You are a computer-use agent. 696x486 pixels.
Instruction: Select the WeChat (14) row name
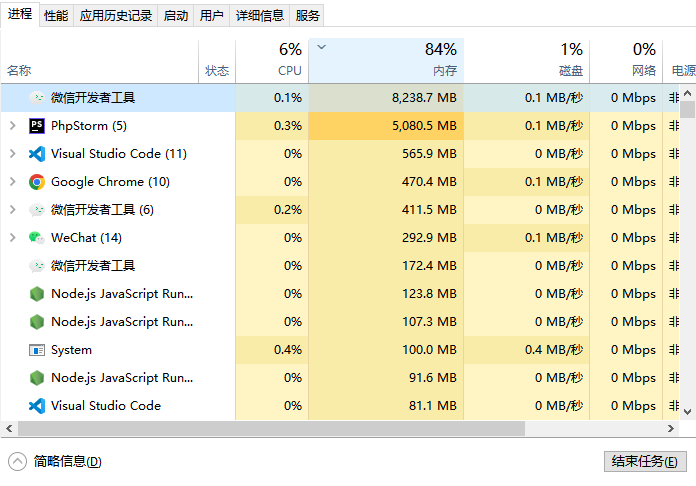tap(87, 238)
